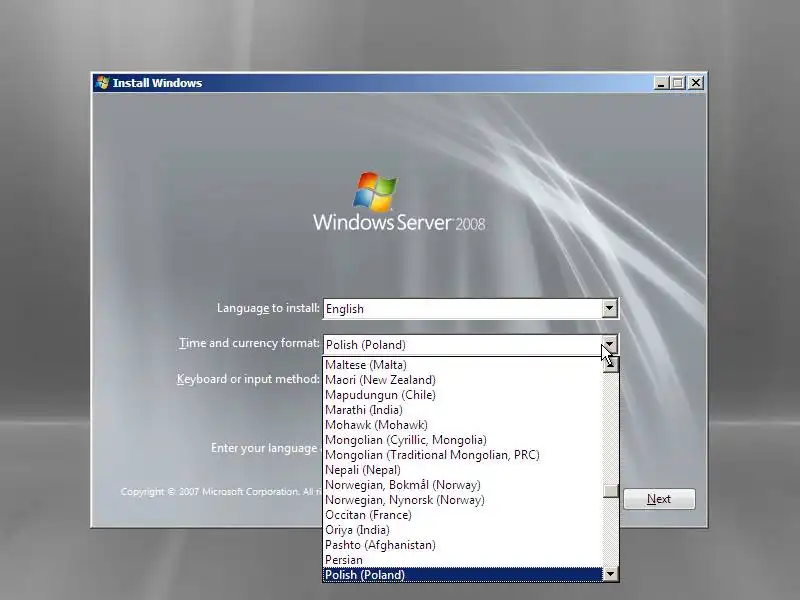The width and height of the screenshot is (800, 600).
Task: Close the Install Windows window
Action: tap(696, 83)
